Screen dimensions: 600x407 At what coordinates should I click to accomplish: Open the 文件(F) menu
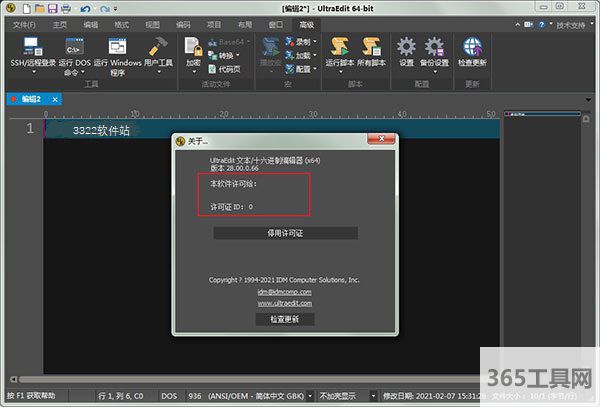(x=24, y=23)
